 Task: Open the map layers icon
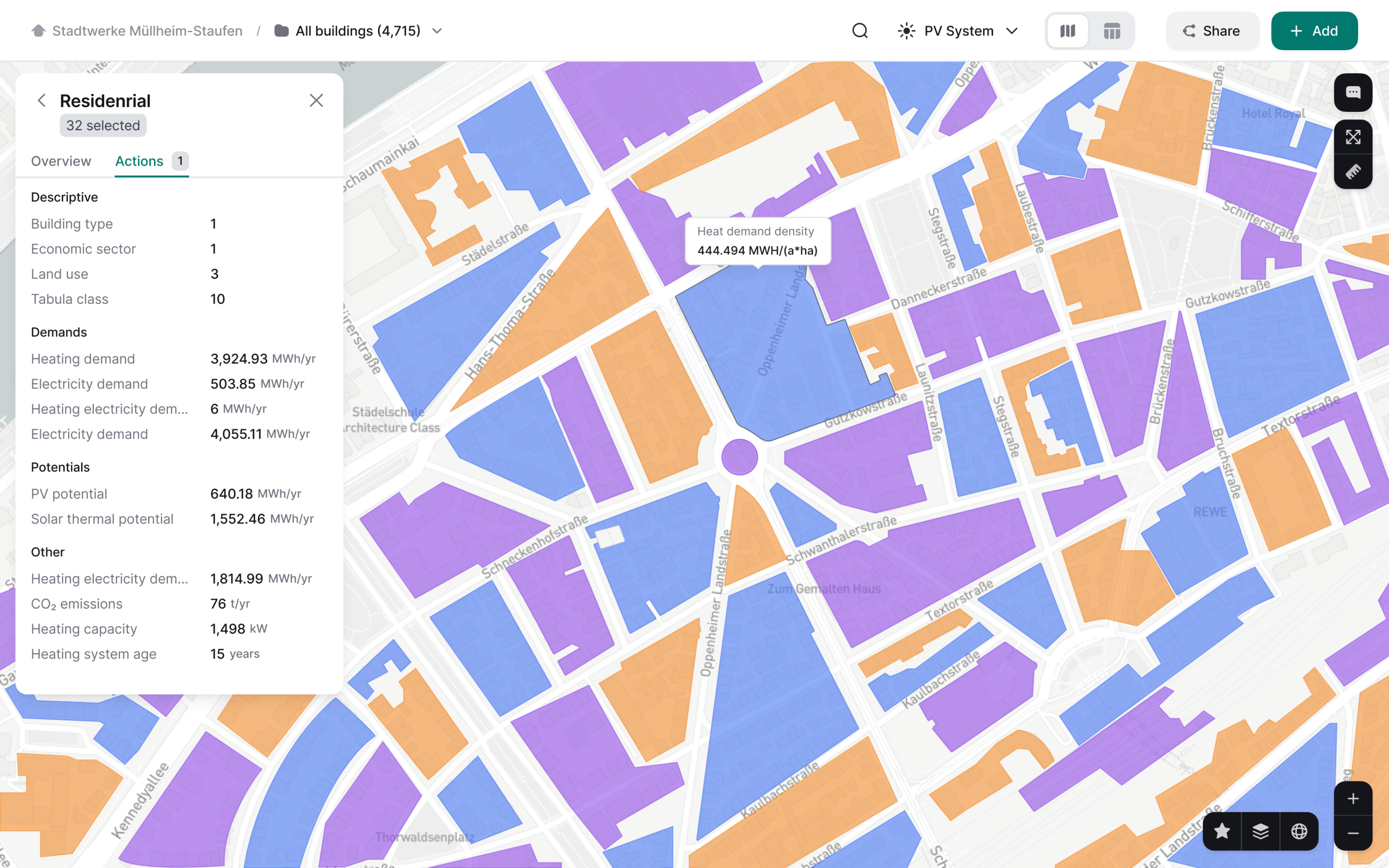(x=1261, y=831)
